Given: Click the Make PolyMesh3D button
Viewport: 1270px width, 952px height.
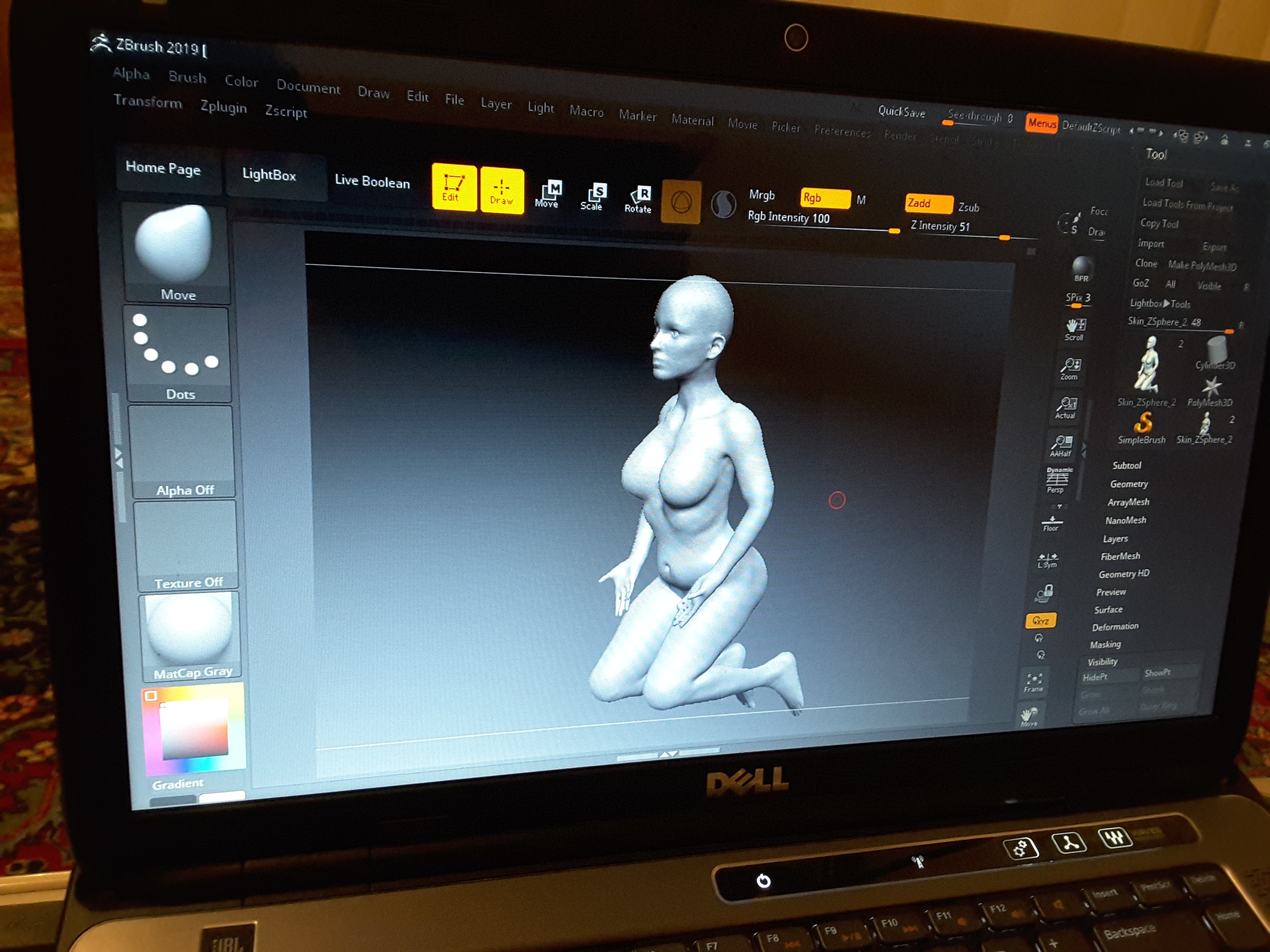Looking at the screenshot, I should coord(1202,266).
